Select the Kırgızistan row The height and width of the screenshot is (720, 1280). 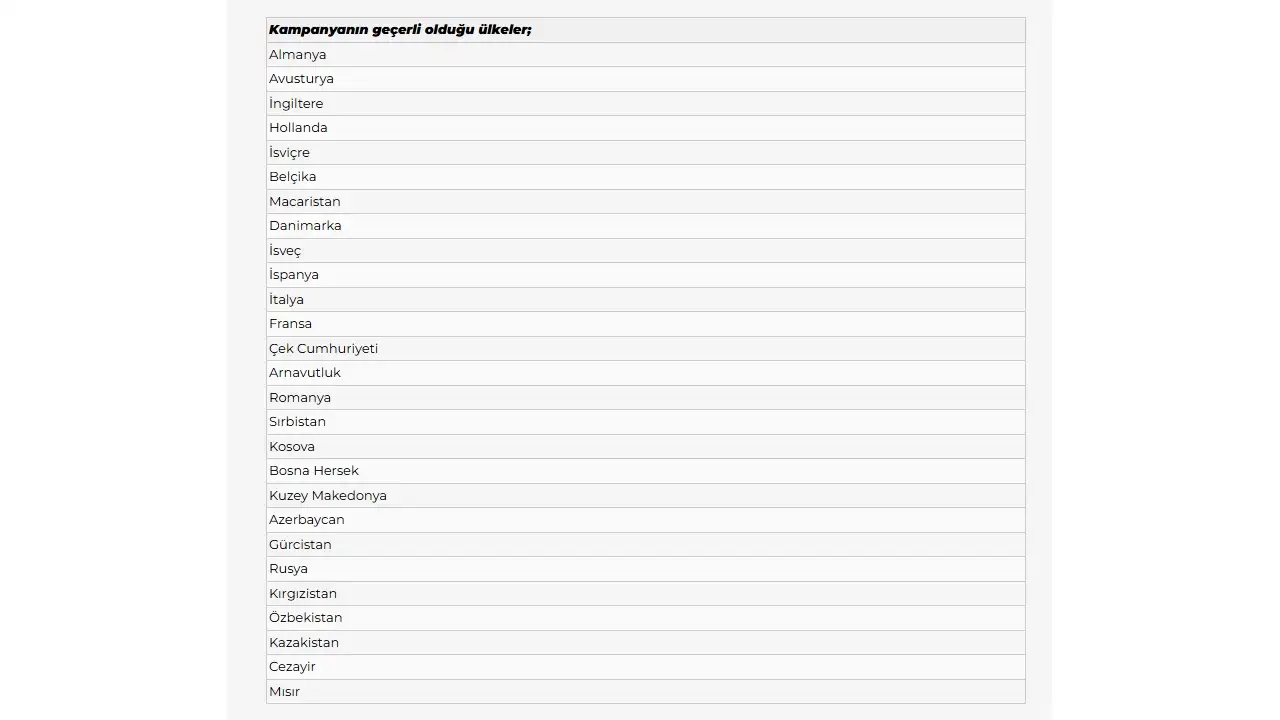pos(303,594)
